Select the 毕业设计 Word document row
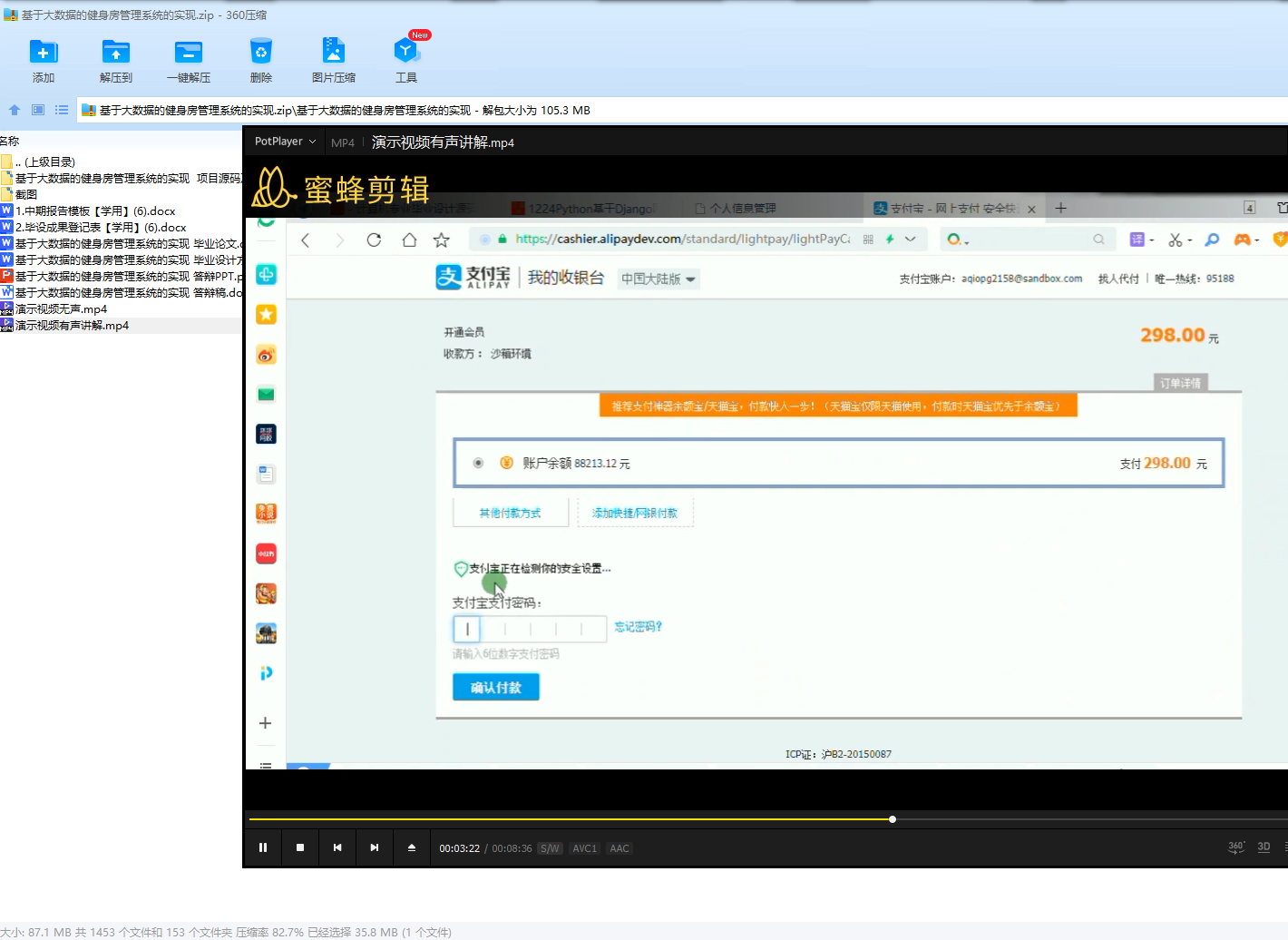Image resolution: width=1288 pixels, height=940 pixels. click(122, 260)
